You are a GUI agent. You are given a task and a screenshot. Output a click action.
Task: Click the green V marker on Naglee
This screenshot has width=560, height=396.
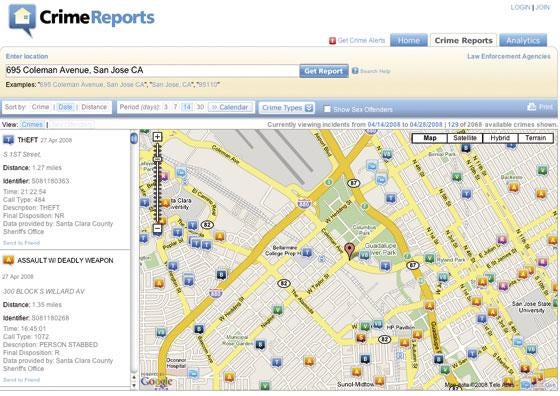pos(277,310)
